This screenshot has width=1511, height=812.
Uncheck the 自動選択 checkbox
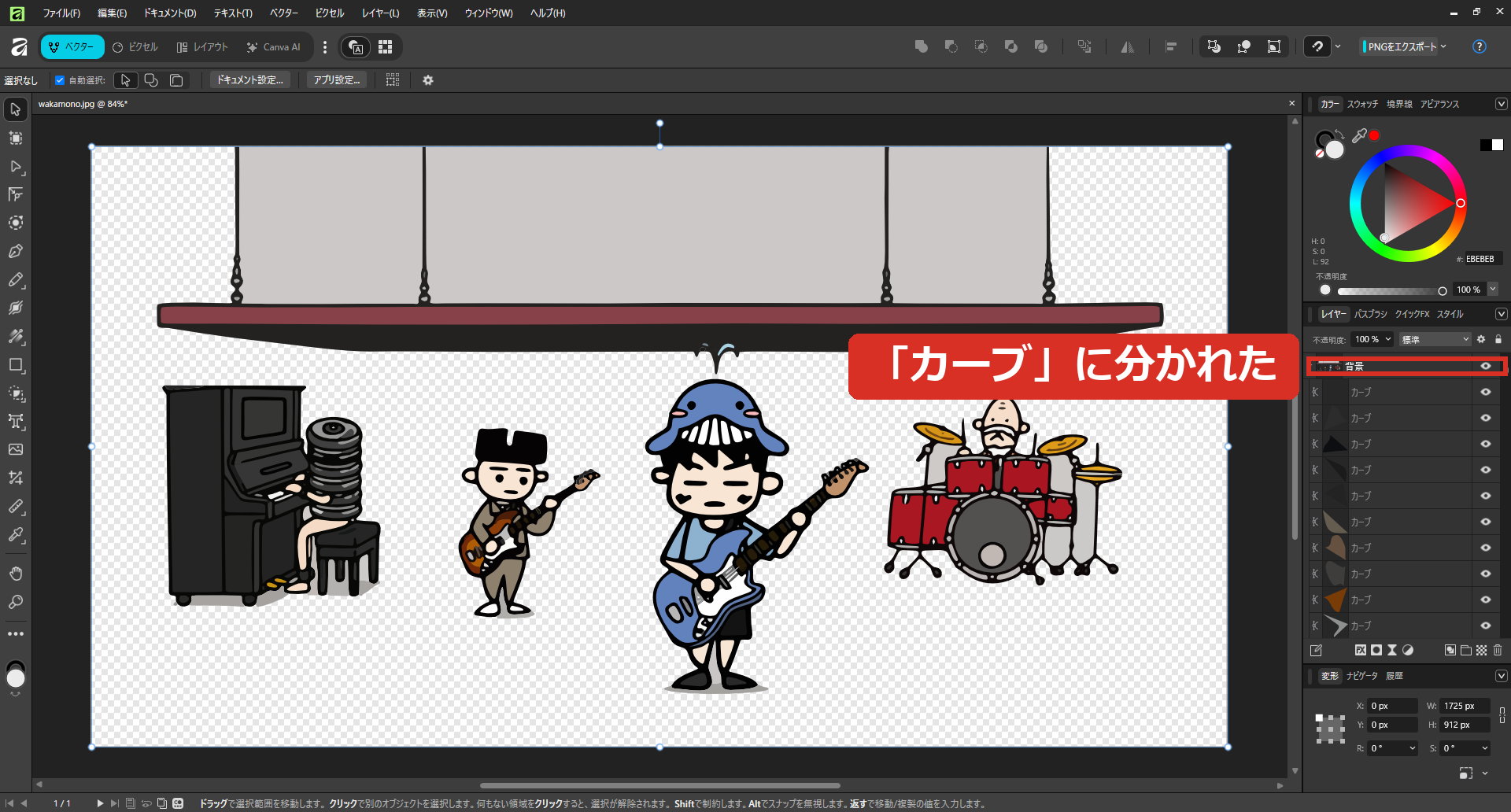[x=60, y=80]
